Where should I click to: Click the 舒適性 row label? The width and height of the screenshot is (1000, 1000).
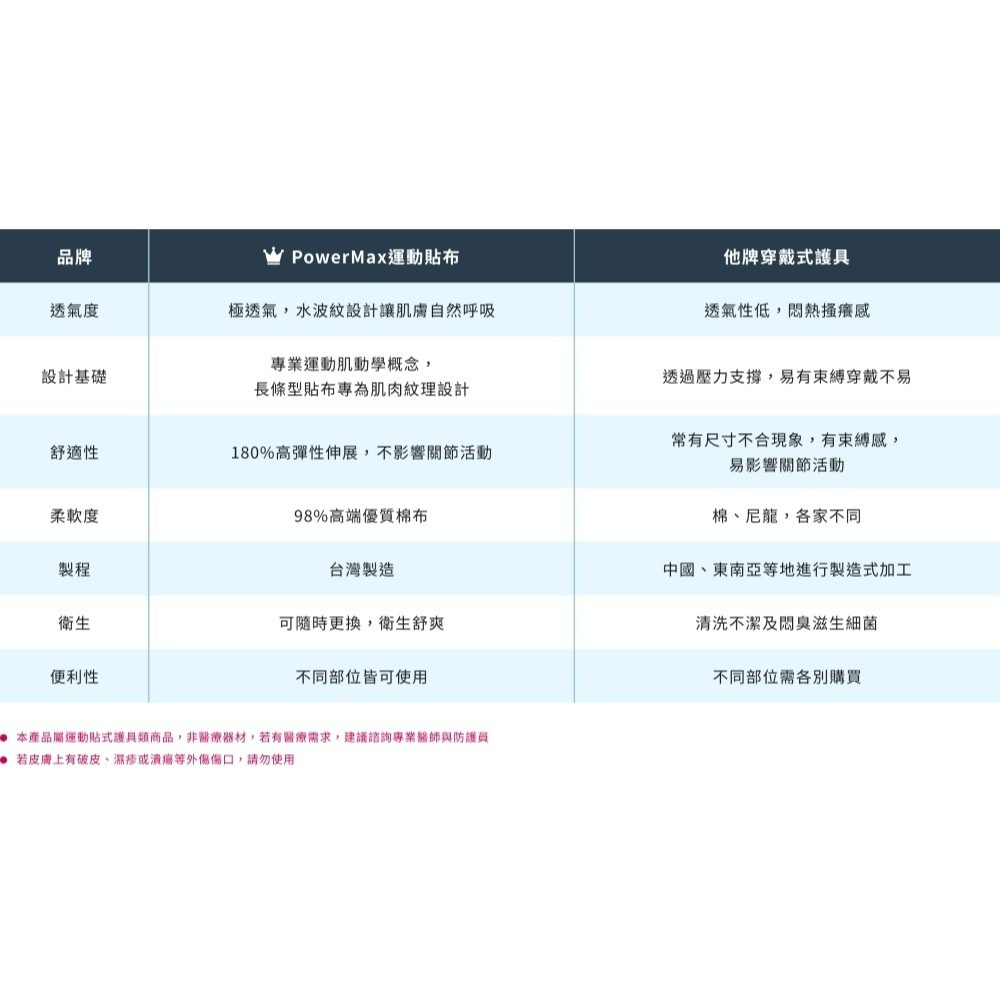(x=75, y=452)
